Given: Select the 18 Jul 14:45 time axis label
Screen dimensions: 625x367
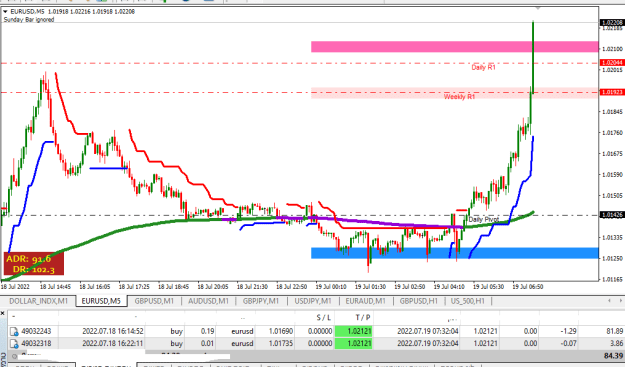Looking at the screenshot, I should 55,287.
